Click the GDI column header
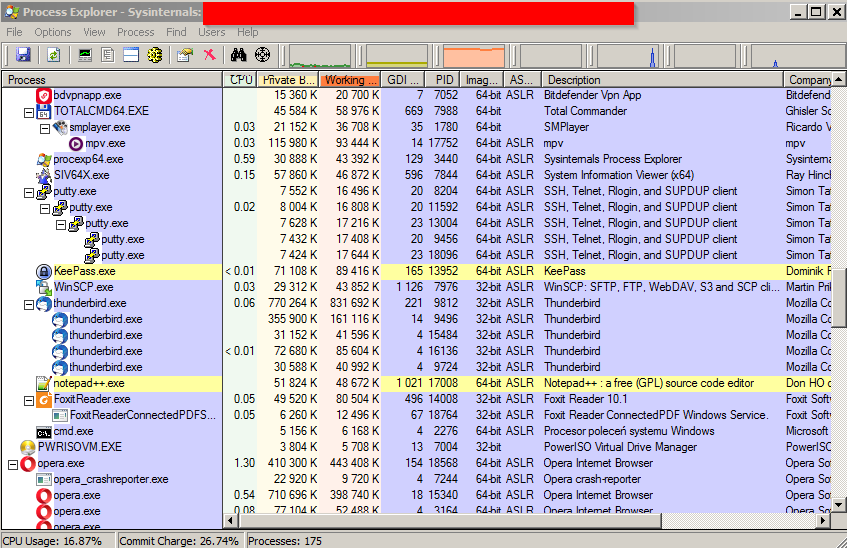847x548 pixels. [403, 80]
